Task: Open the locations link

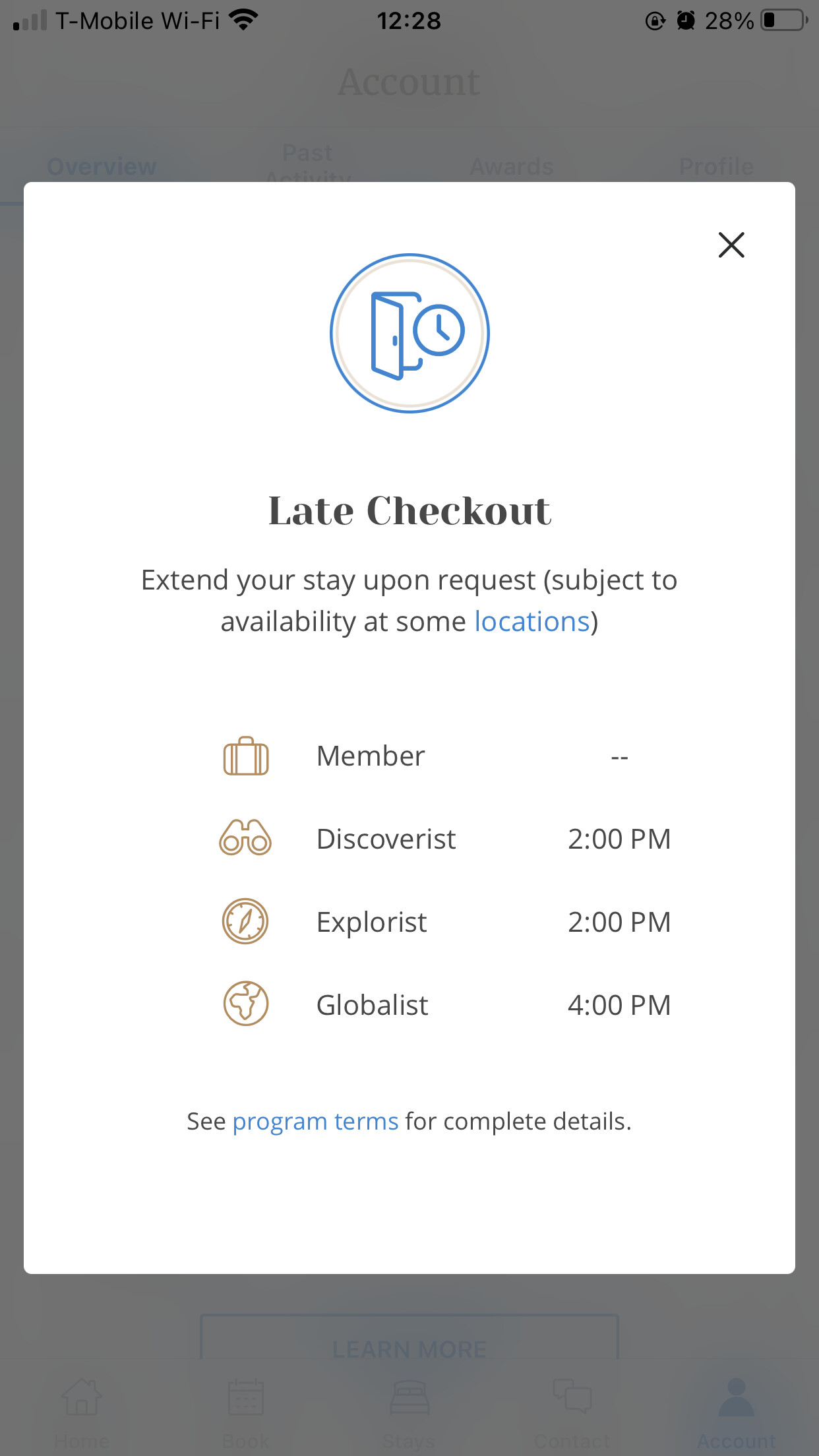Action: click(532, 622)
